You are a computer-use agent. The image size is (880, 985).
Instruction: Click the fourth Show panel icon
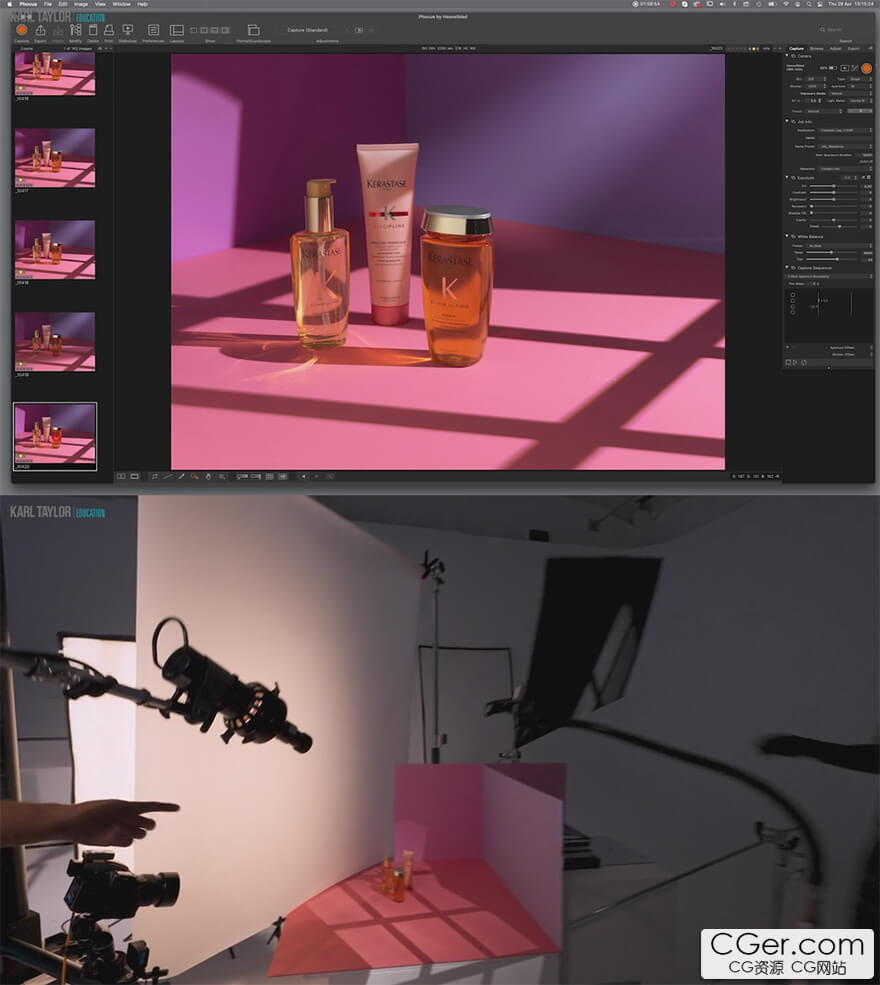[225, 30]
